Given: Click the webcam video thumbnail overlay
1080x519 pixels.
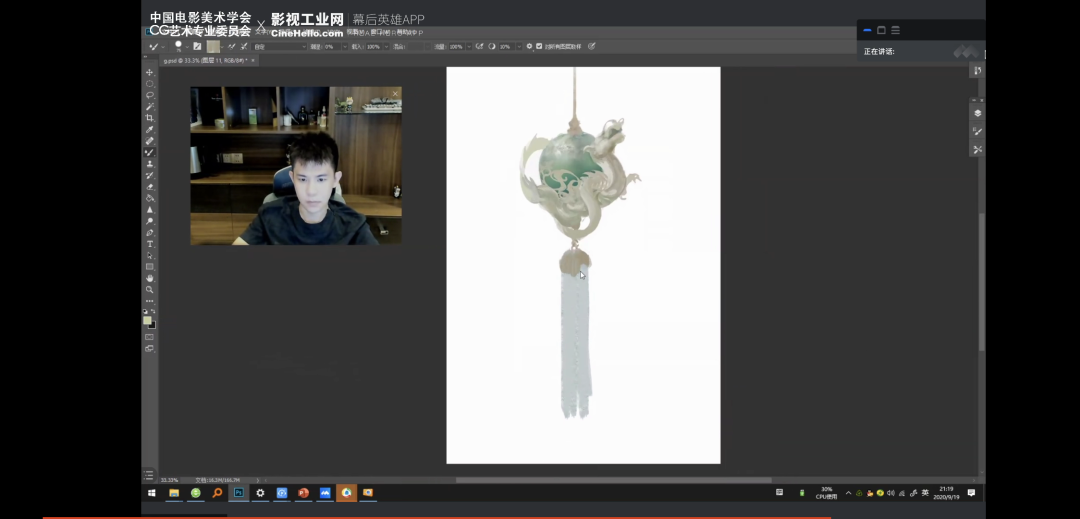Looking at the screenshot, I should pyautogui.click(x=296, y=166).
